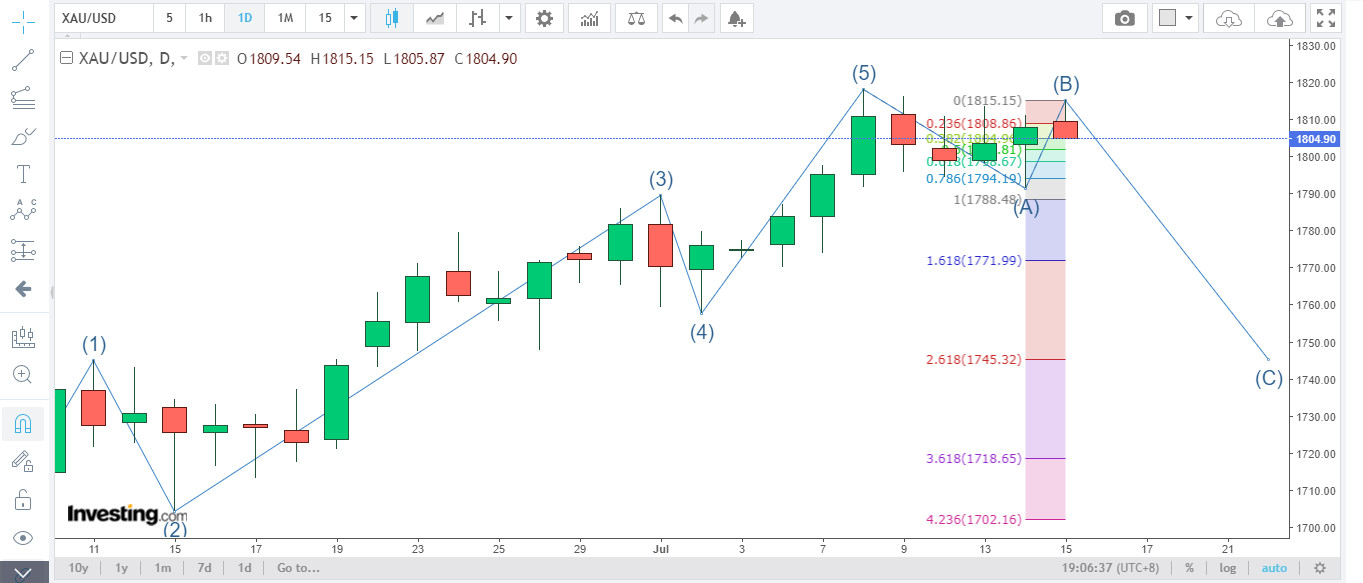1363x583 pixels.
Task: Toggle hide all drawing tools eye
Action: point(23,537)
